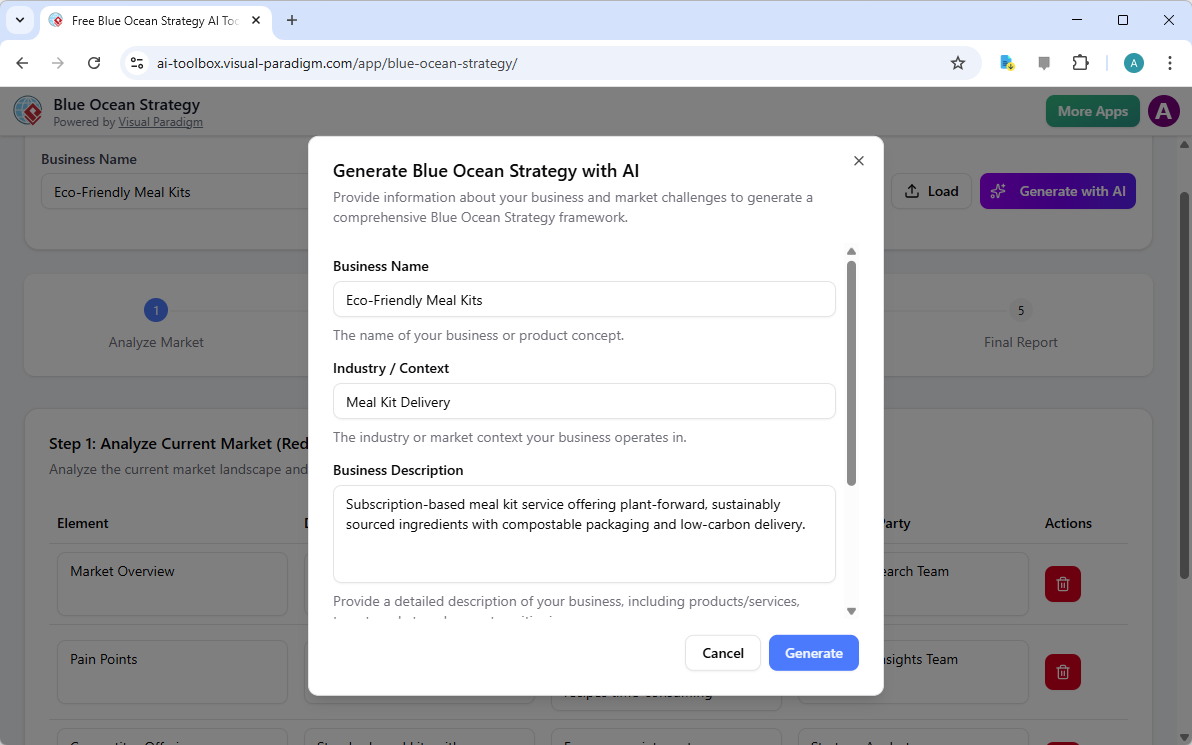This screenshot has width=1192, height=745.
Task: Delete the Pain Points element with the trash icon
Action: [x=1062, y=672]
